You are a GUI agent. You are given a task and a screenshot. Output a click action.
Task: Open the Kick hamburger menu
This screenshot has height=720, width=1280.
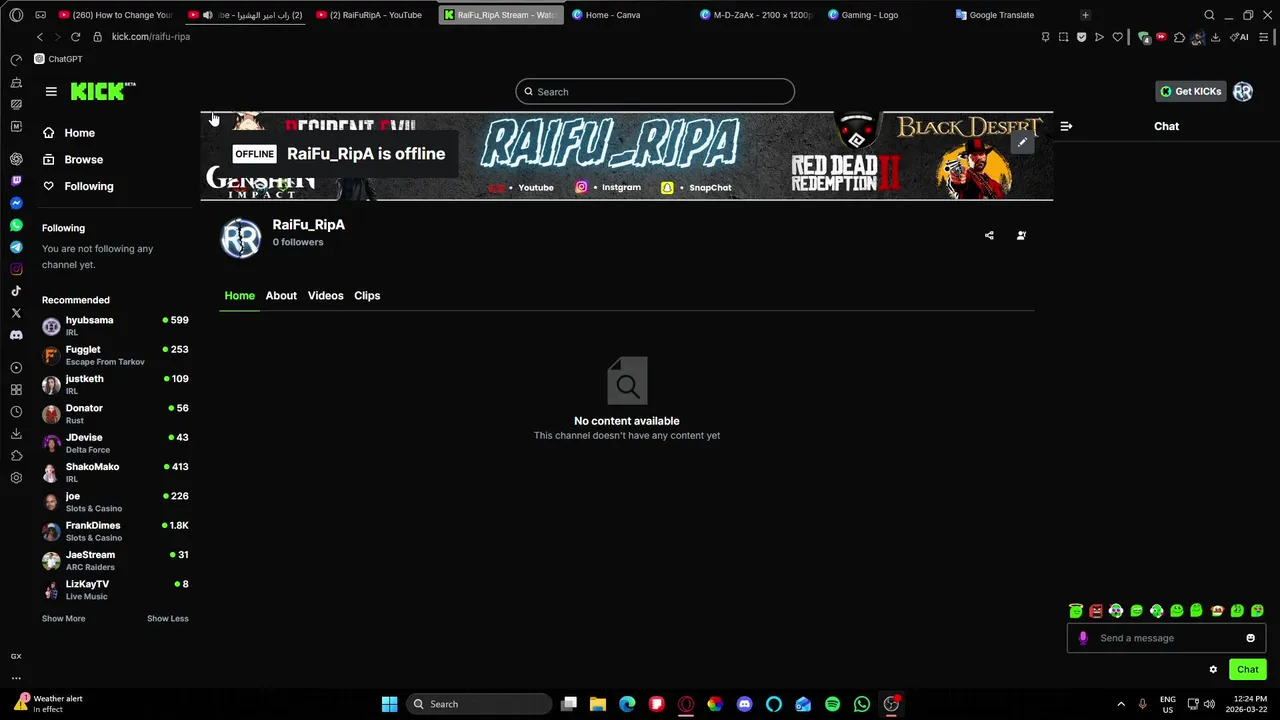pyautogui.click(x=51, y=91)
